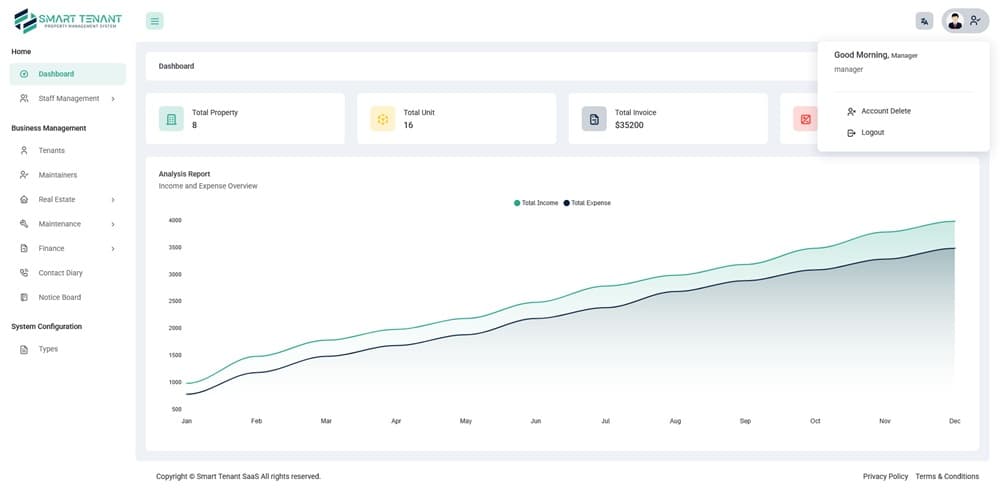Click the Notice Board icon
The image size is (1000, 493).
click(24, 297)
